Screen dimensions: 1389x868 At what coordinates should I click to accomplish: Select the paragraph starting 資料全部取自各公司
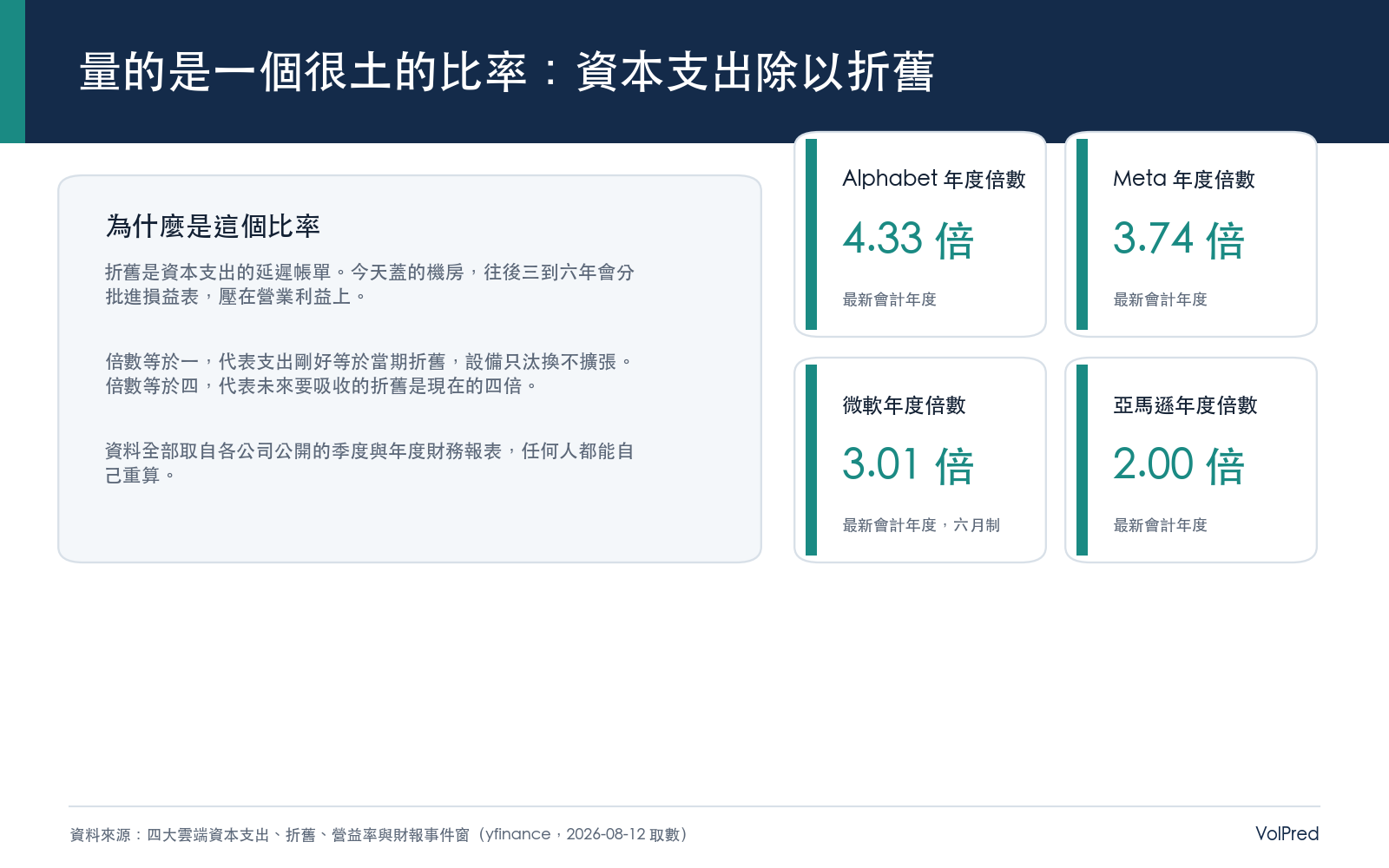[370, 464]
